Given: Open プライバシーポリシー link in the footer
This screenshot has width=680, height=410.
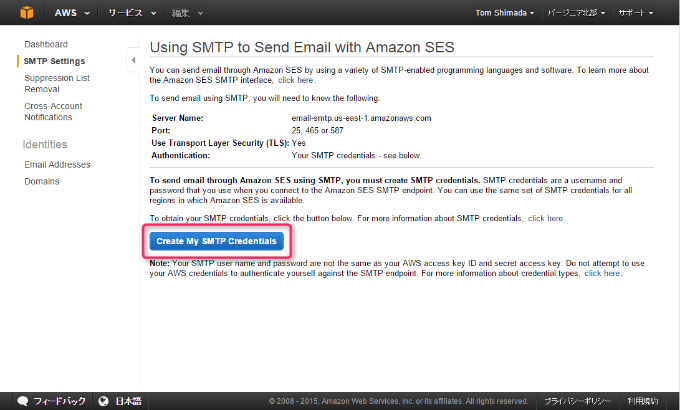Looking at the screenshot, I should tap(577, 401).
